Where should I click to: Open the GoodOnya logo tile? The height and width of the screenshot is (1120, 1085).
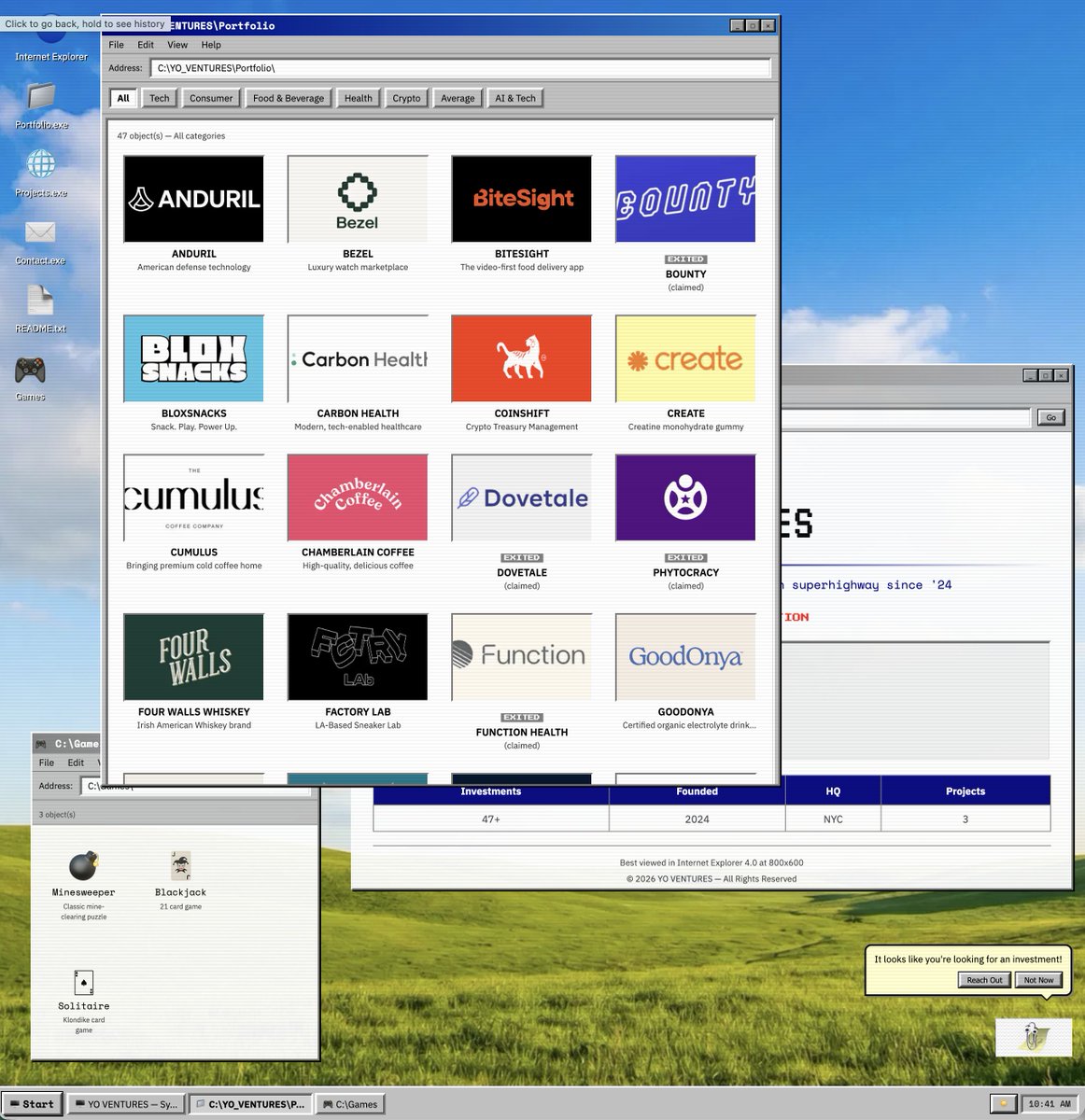point(685,657)
